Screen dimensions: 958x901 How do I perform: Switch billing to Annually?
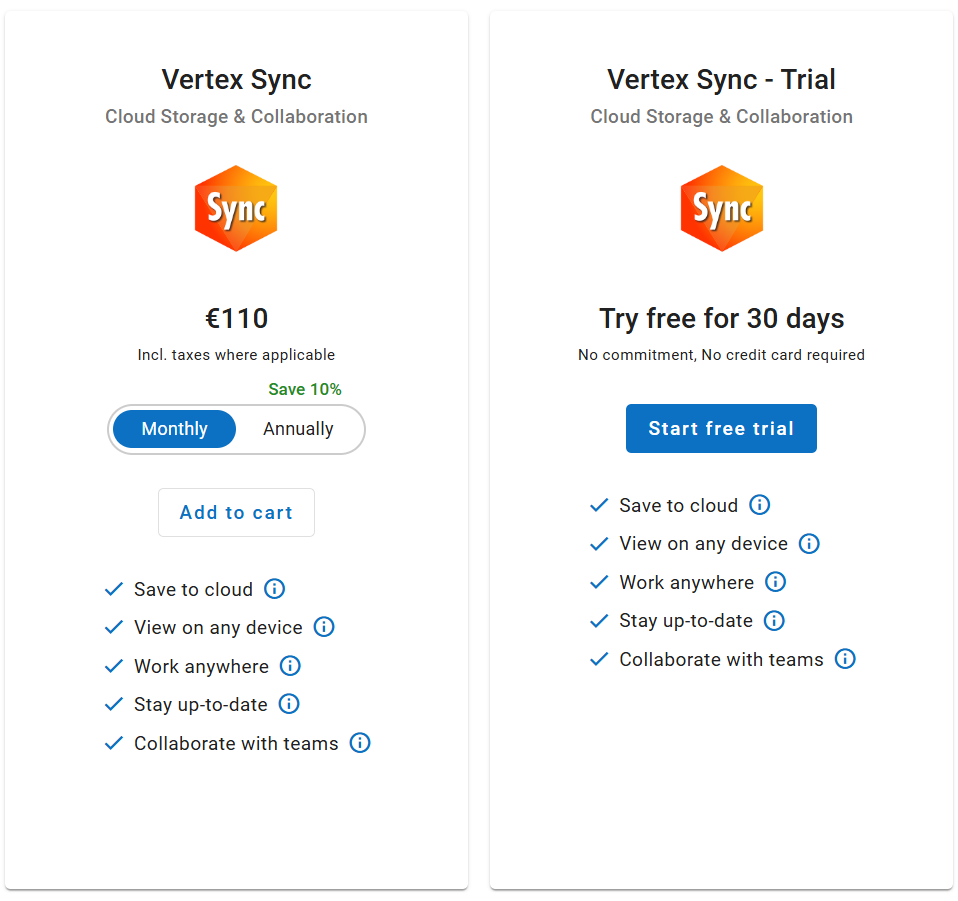(x=298, y=429)
